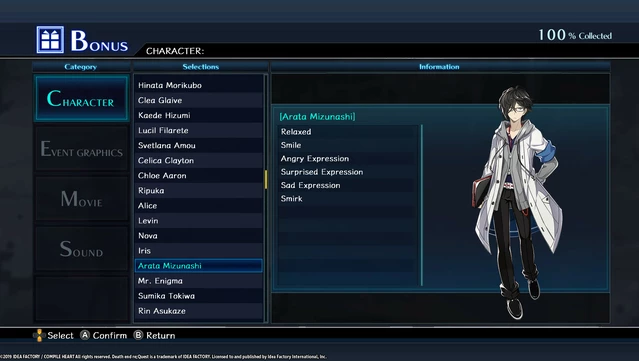Open the Movie category

pyautogui.click(x=82, y=199)
